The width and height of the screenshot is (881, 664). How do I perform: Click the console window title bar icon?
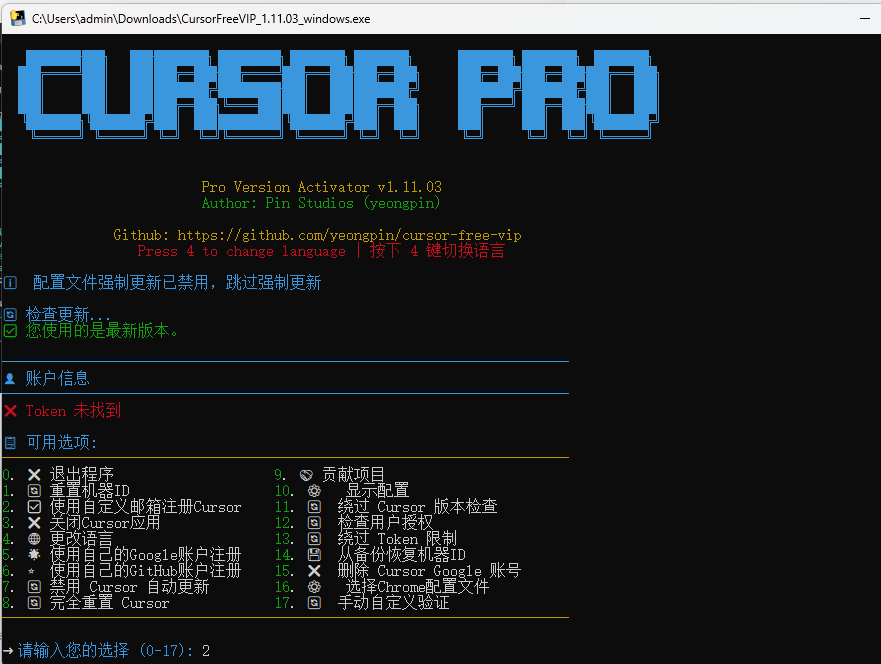17,18
